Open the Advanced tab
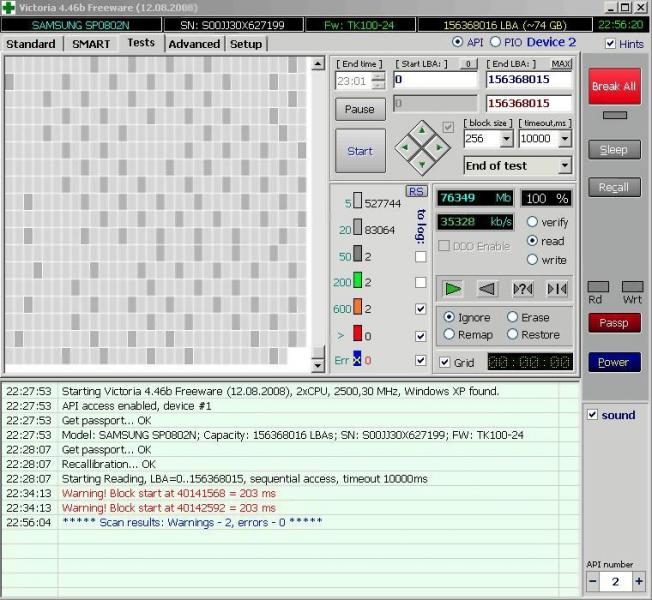652x600 pixels. (x=194, y=44)
